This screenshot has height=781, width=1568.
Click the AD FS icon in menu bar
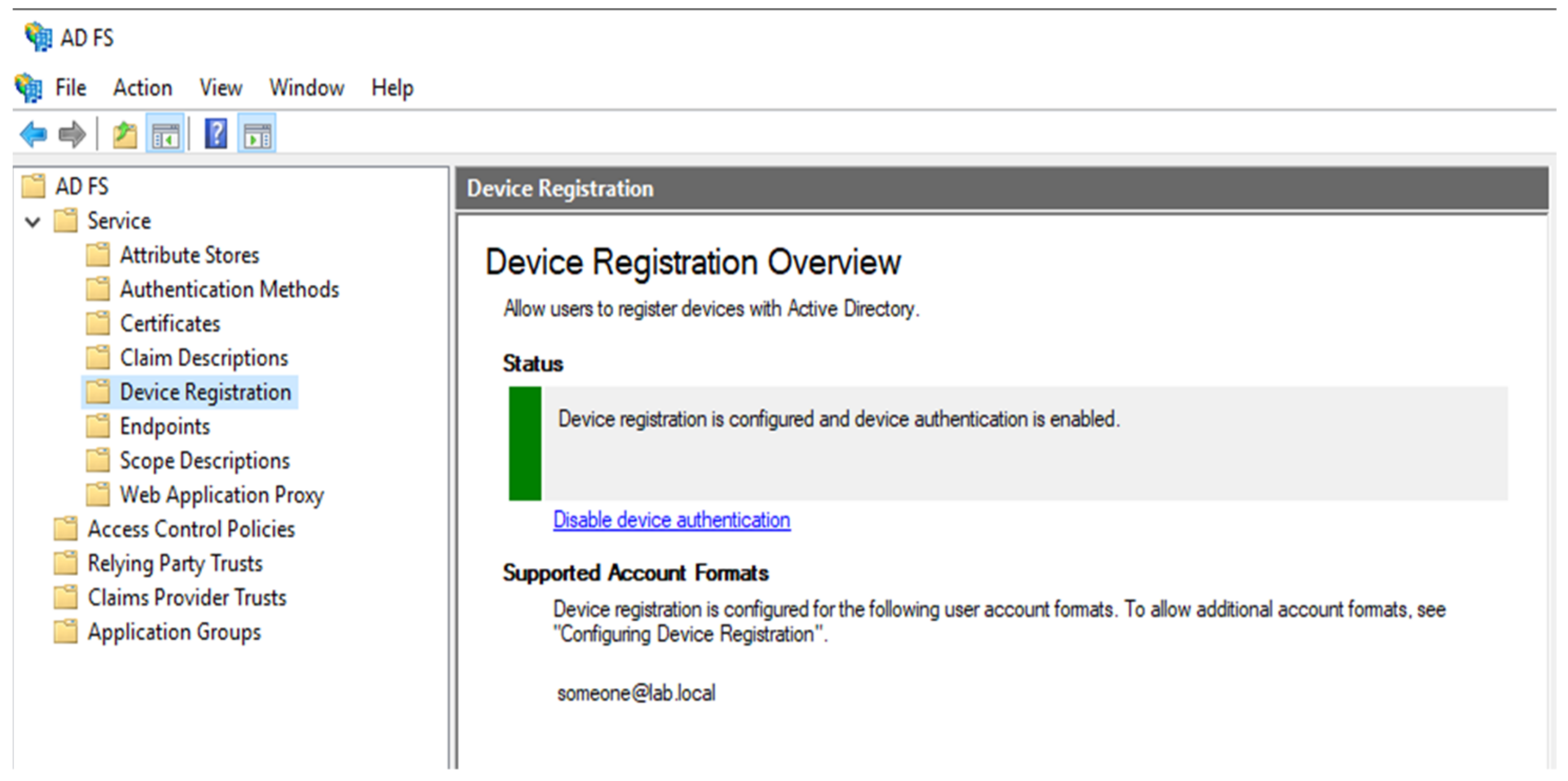28,88
